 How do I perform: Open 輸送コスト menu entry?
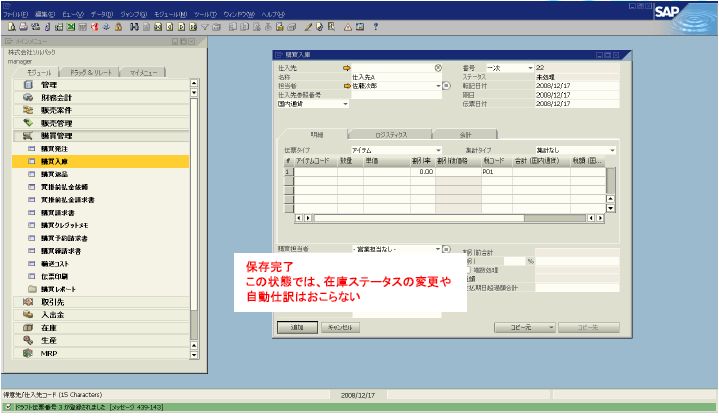click(x=101, y=264)
